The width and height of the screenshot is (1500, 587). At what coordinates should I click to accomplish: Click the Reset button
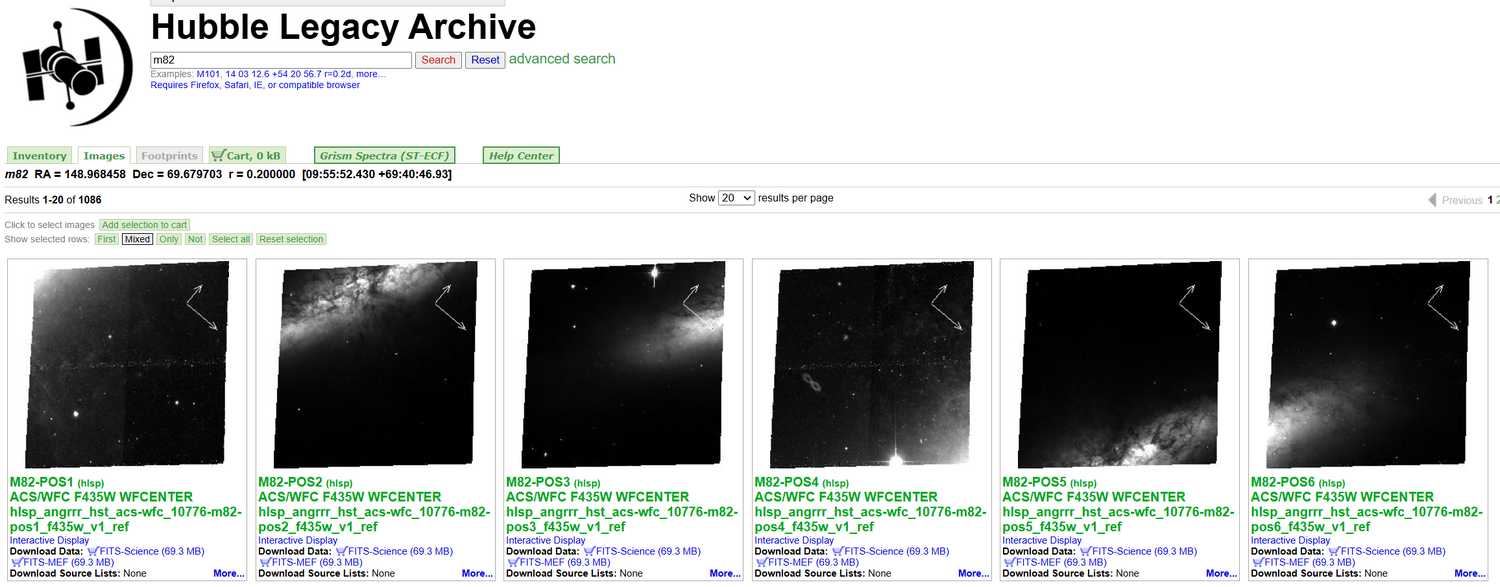(x=485, y=60)
